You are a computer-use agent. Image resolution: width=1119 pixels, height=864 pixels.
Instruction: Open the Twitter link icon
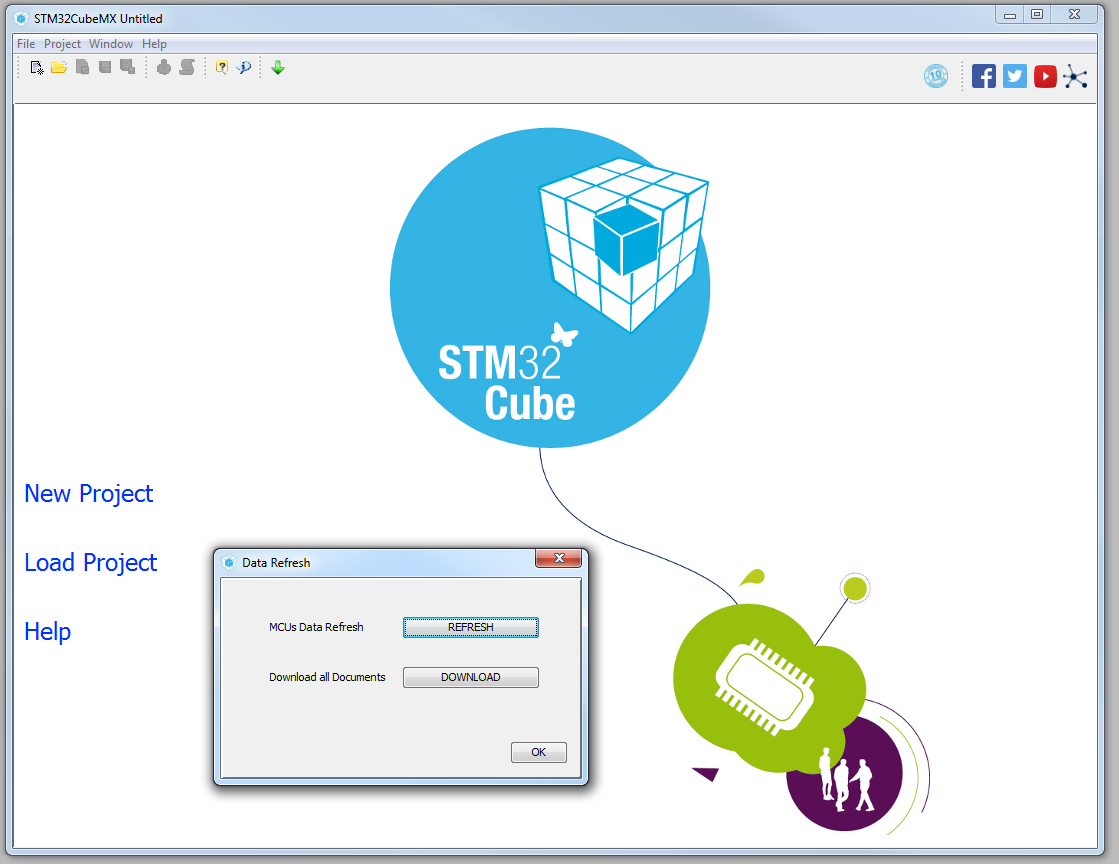pyautogui.click(x=1014, y=76)
